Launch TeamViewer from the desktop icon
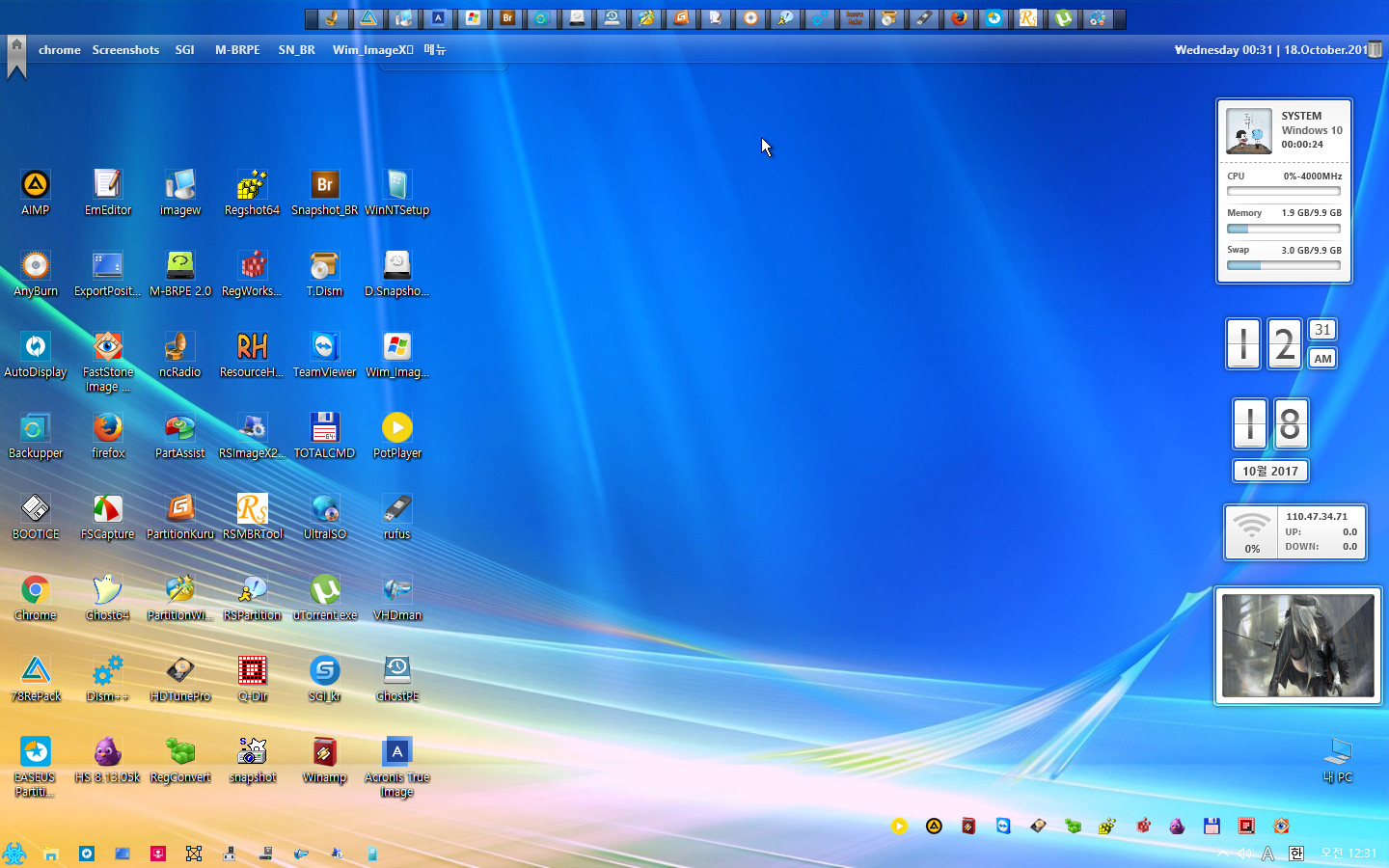 coord(325,354)
